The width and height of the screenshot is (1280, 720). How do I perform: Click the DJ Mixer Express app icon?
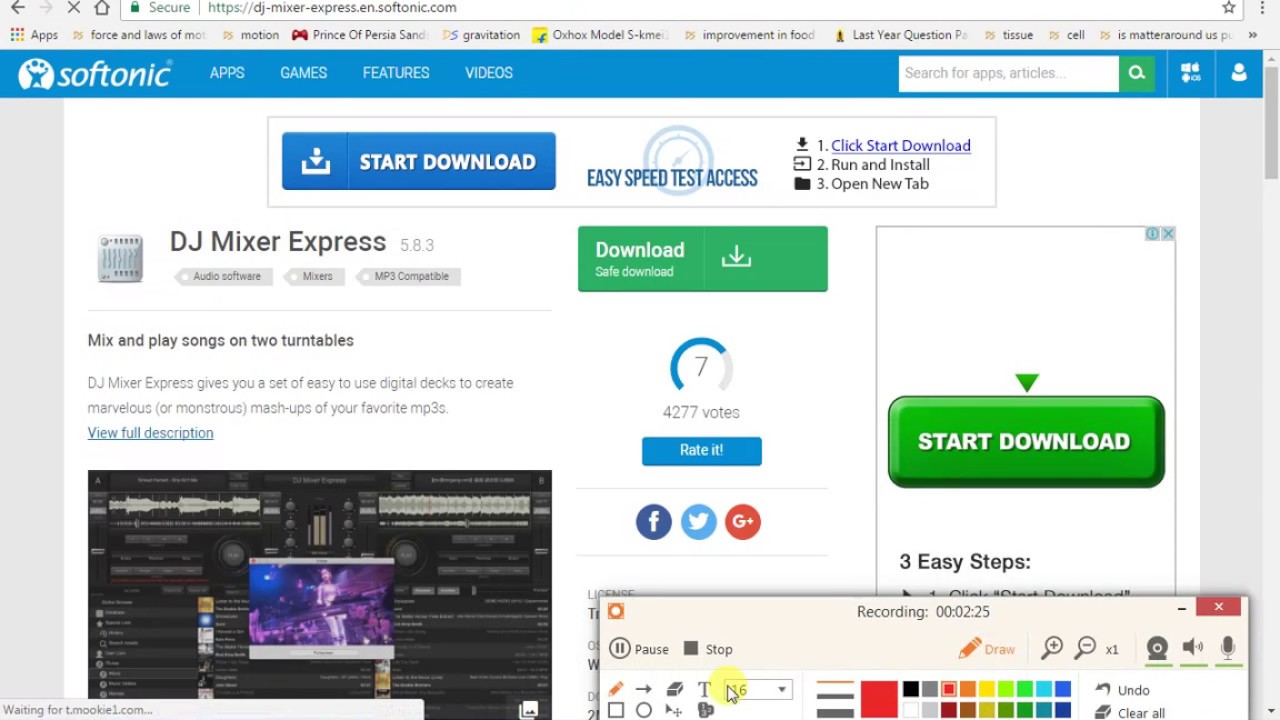click(121, 258)
